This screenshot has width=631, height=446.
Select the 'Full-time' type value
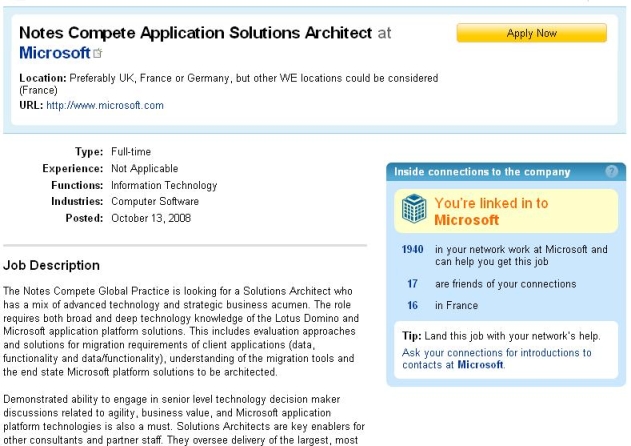132,152
